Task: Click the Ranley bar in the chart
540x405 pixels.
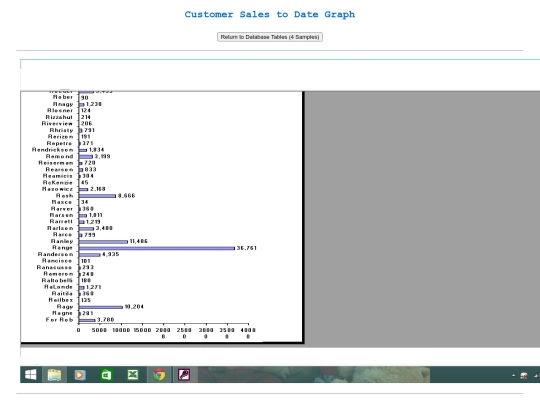Action: pyautogui.click(x=103, y=241)
